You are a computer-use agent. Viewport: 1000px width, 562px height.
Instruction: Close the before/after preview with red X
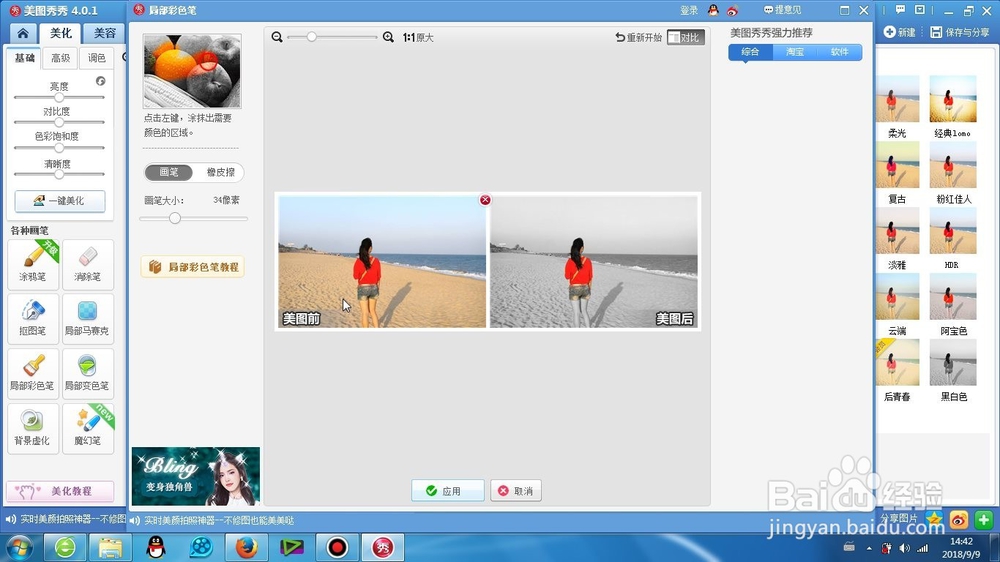pyautogui.click(x=485, y=200)
